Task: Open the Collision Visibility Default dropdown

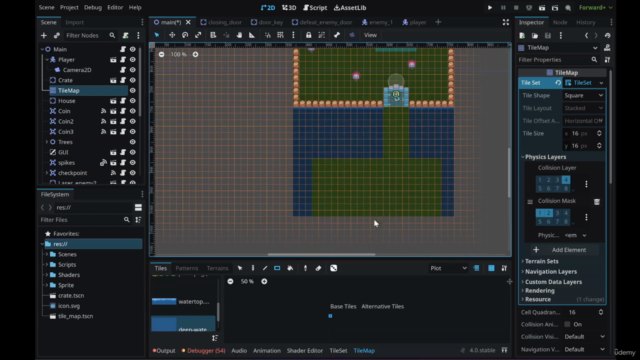Action: click(584, 337)
